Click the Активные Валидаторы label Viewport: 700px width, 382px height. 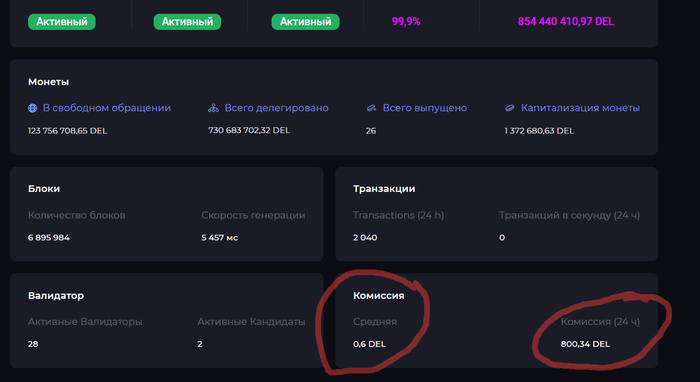pyautogui.click(x=85, y=321)
